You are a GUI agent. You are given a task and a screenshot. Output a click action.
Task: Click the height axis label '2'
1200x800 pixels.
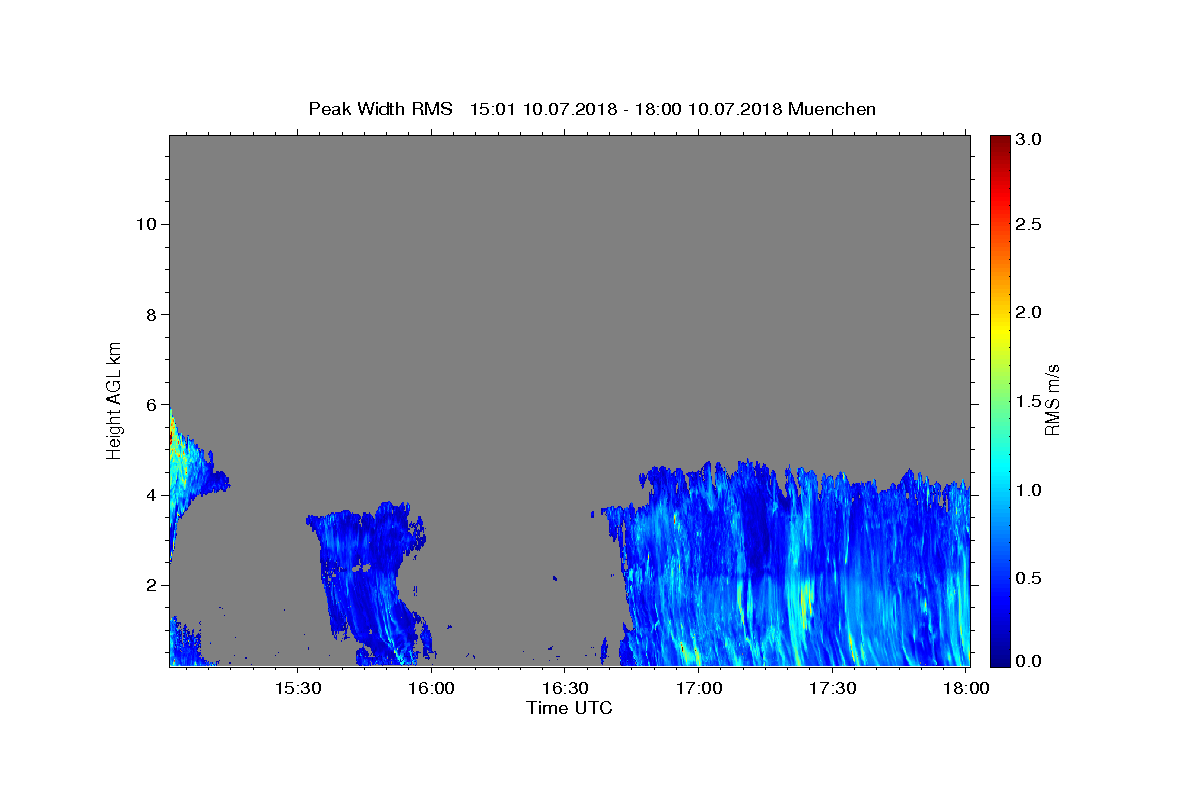coord(149,585)
